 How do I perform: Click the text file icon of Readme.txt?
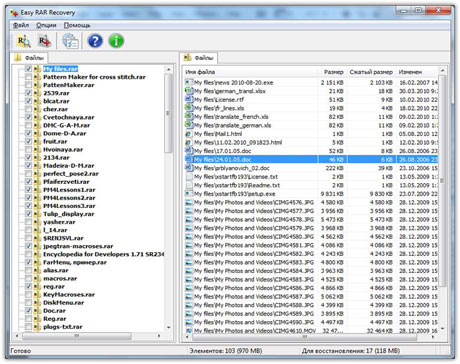(x=189, y=185)
